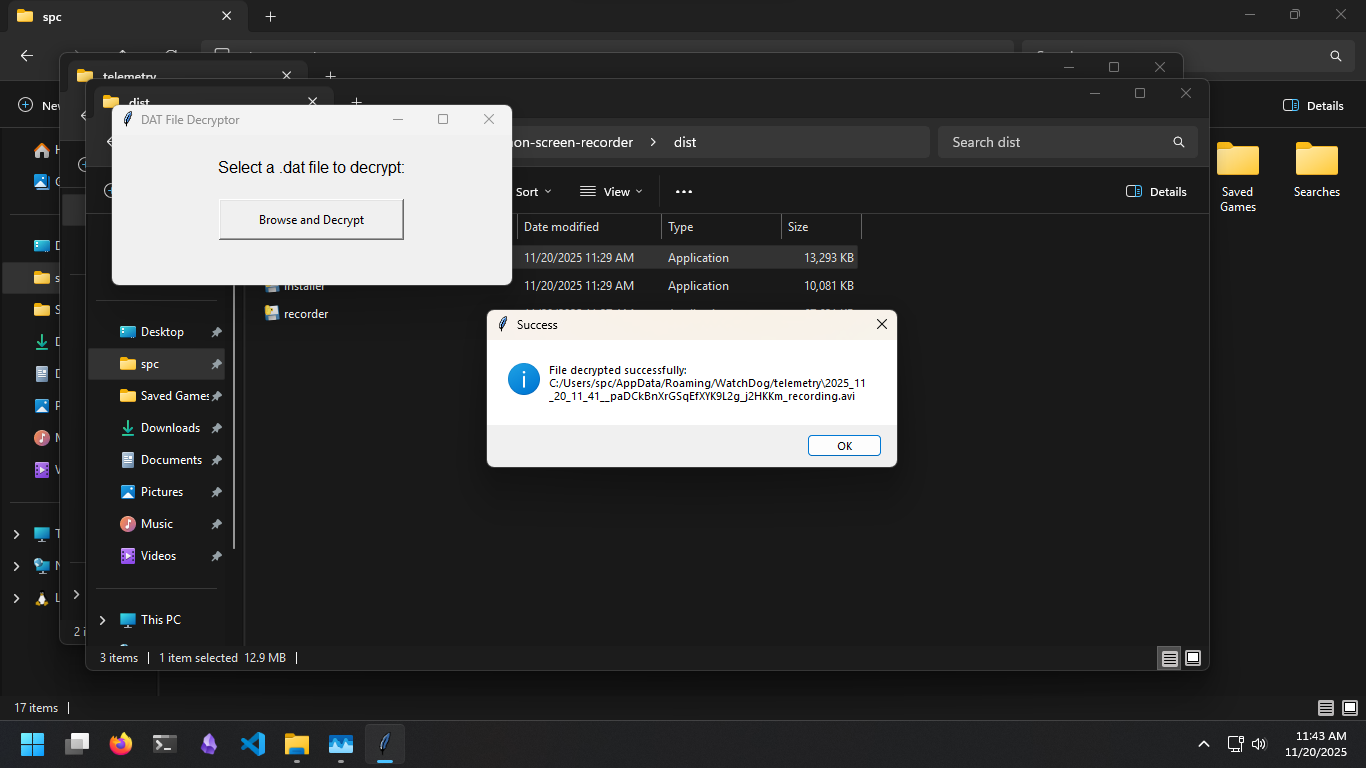The height and width of the screenshot is (768, 1366).
Task: Open Firefox from the taskbar
Action: [x=120, y=744]
